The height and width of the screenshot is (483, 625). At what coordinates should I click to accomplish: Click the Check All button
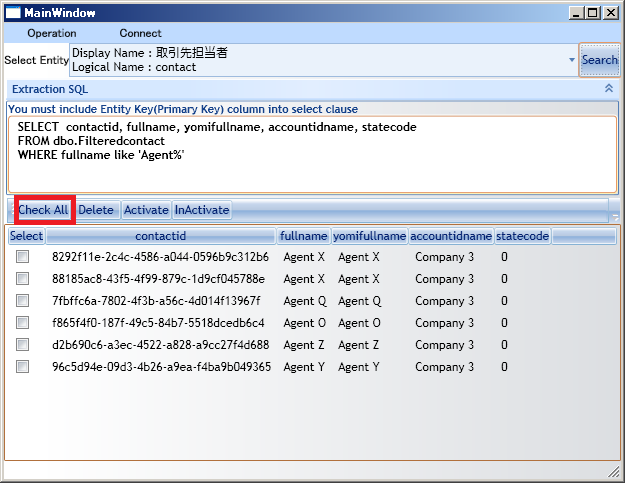pos(43,210)
